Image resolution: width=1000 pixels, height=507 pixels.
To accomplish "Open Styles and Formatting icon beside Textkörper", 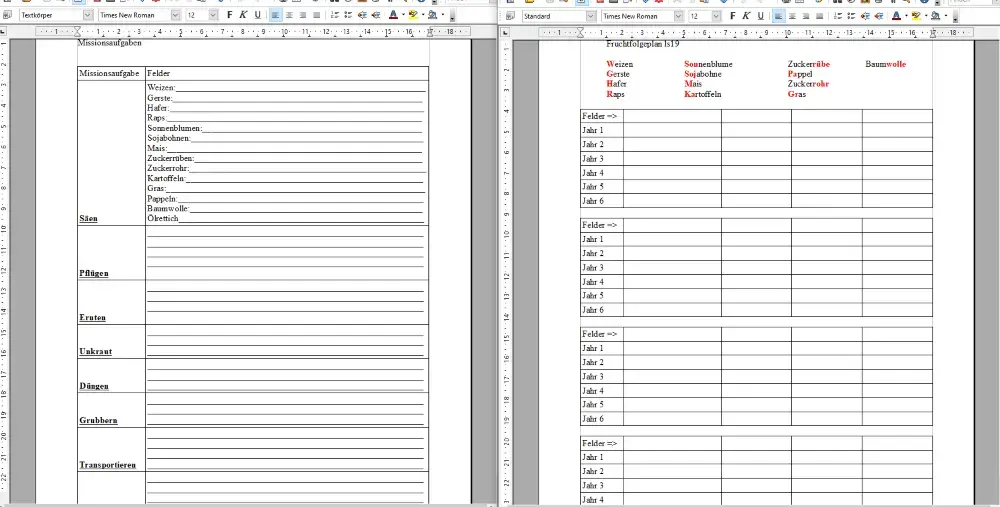I will point(7,16).
